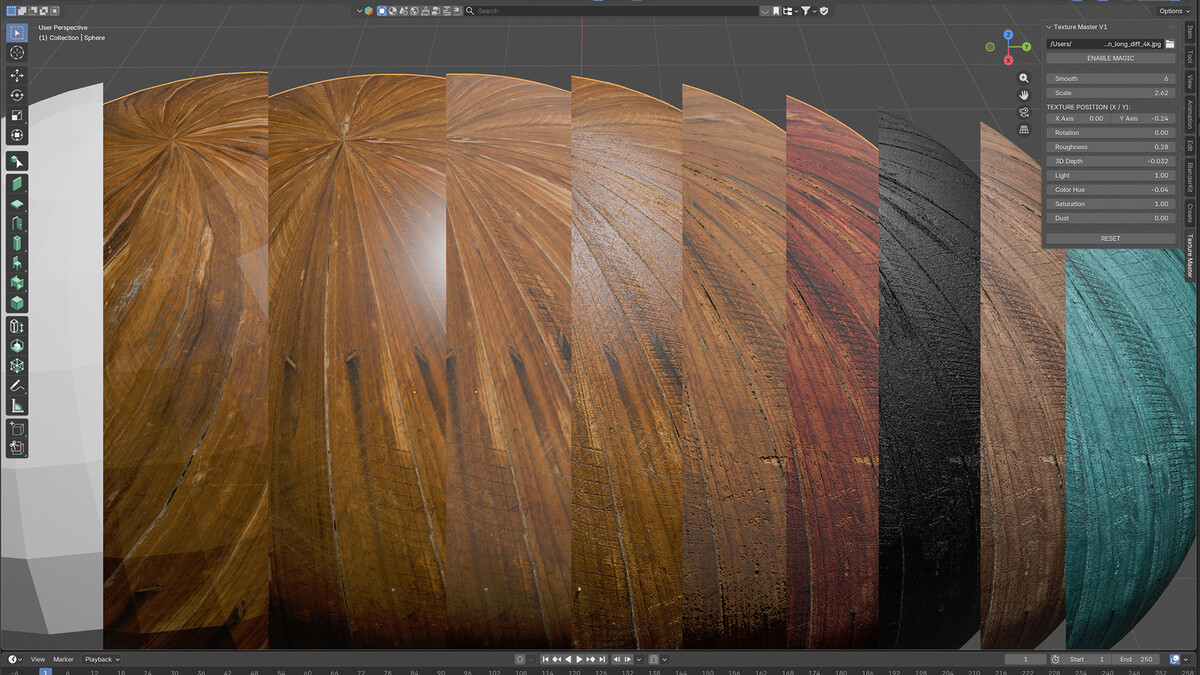The height and width of the screenshot is (675, 1200).
Task: Select the Smooth vertices tool with arrows
Action: (x=17, y=326)
